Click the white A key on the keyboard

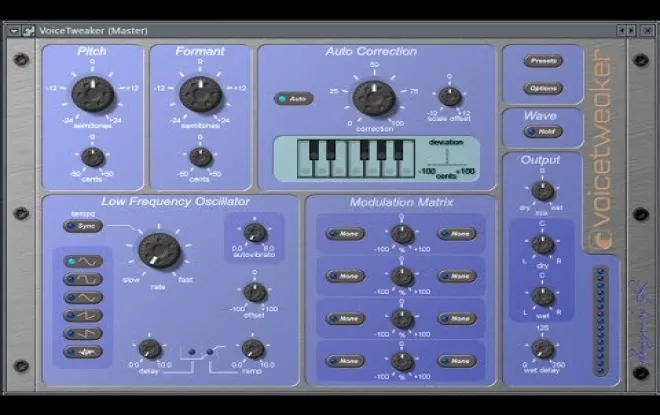pos(390,169)
